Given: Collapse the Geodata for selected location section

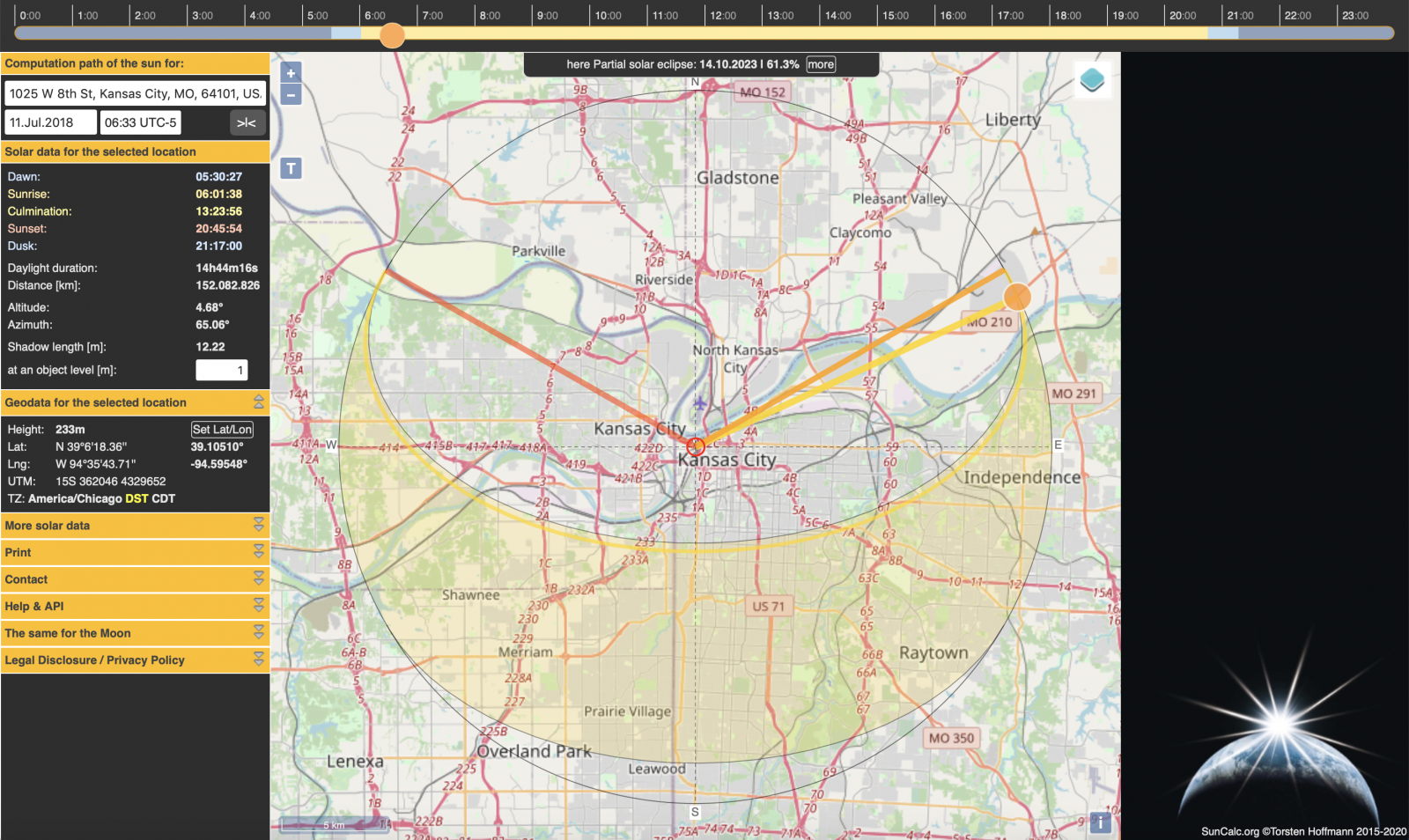Looking at the screenshot, I should pos(259,402).
